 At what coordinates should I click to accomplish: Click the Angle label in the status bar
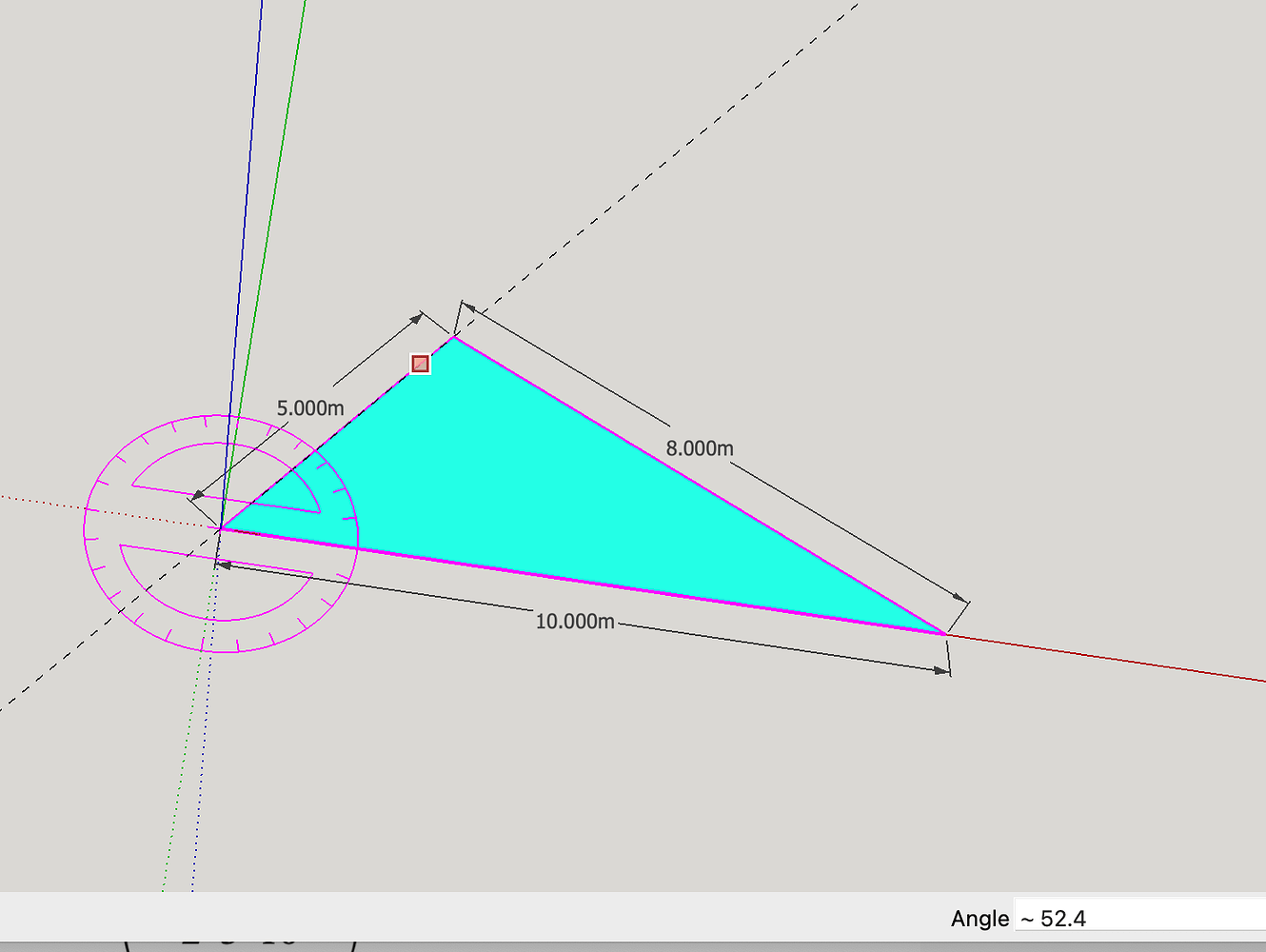click(979, 918)
